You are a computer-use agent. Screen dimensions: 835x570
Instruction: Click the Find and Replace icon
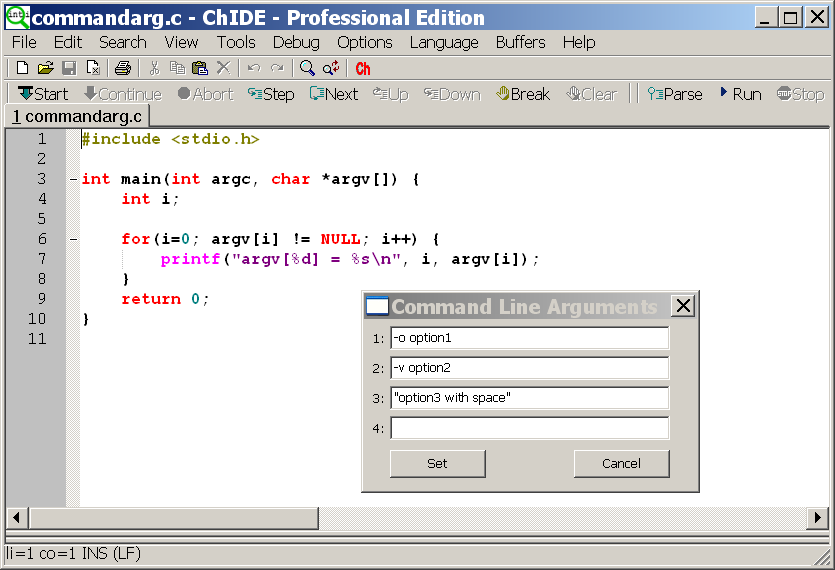tap(331, 68)
